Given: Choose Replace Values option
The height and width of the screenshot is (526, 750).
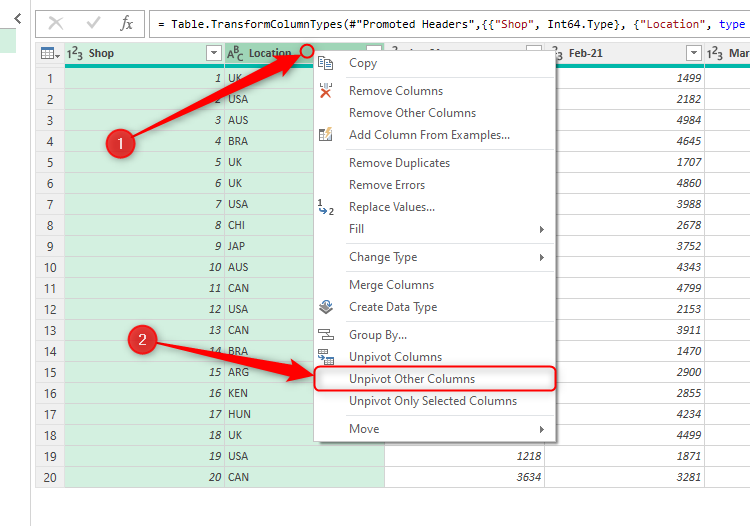Looking at the screenshot, I should point(391,207).
